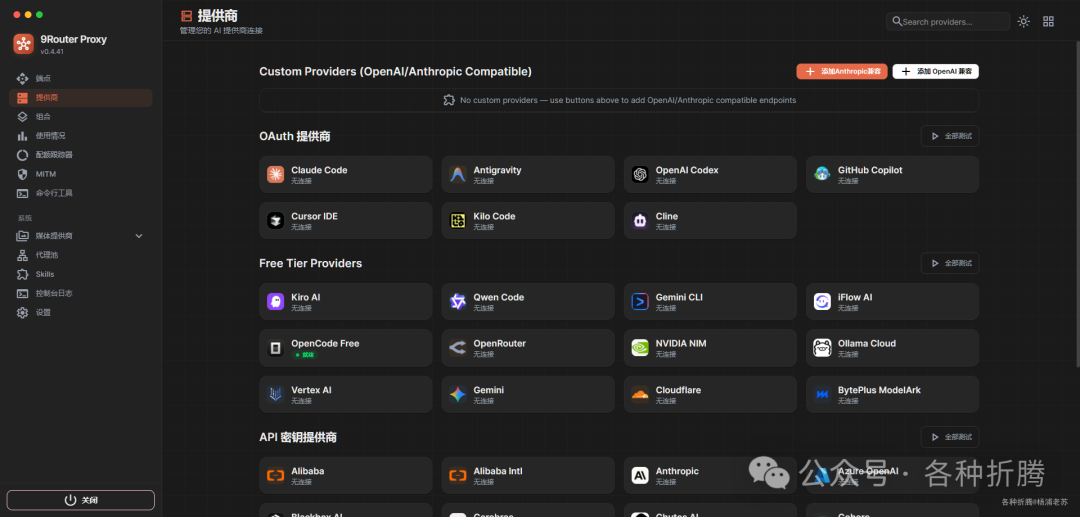Switch to grid view icon
Screen dimensions: 1080x517
1048,21
